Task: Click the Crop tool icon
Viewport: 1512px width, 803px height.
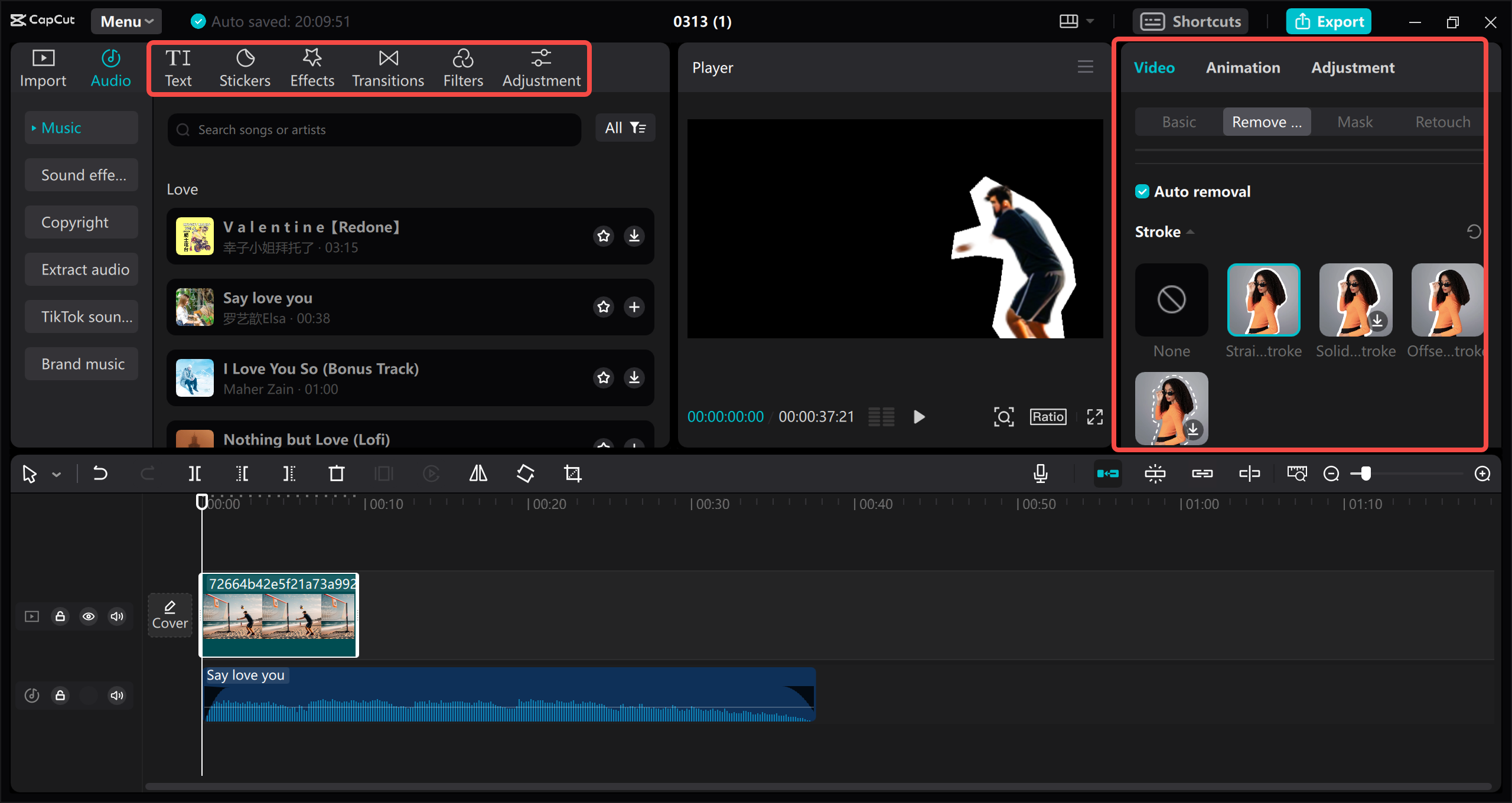Action: pyautogui.click(x=572, y=474)
